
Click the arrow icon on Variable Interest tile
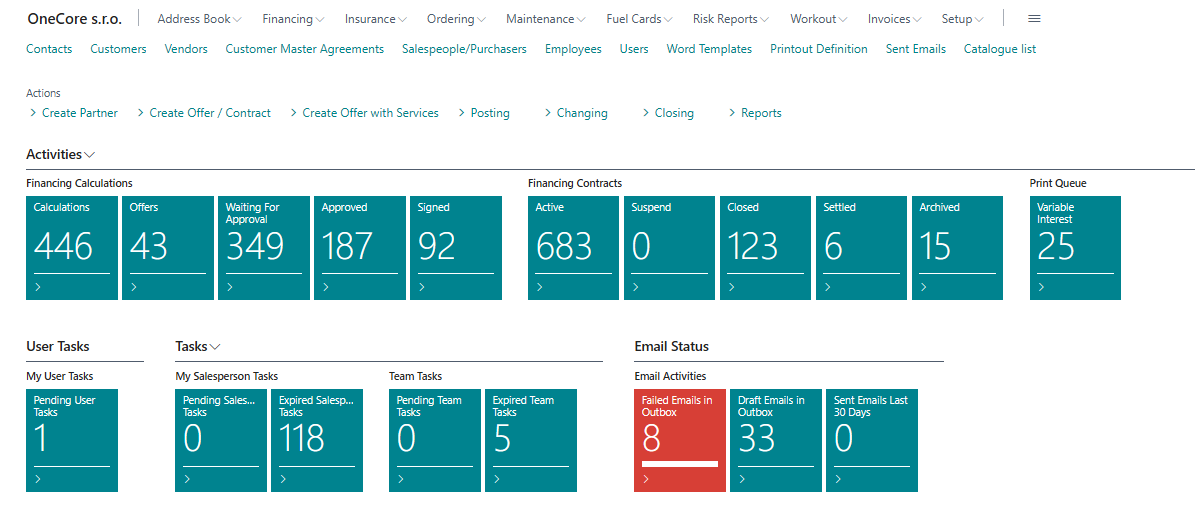coord(1042,287)
